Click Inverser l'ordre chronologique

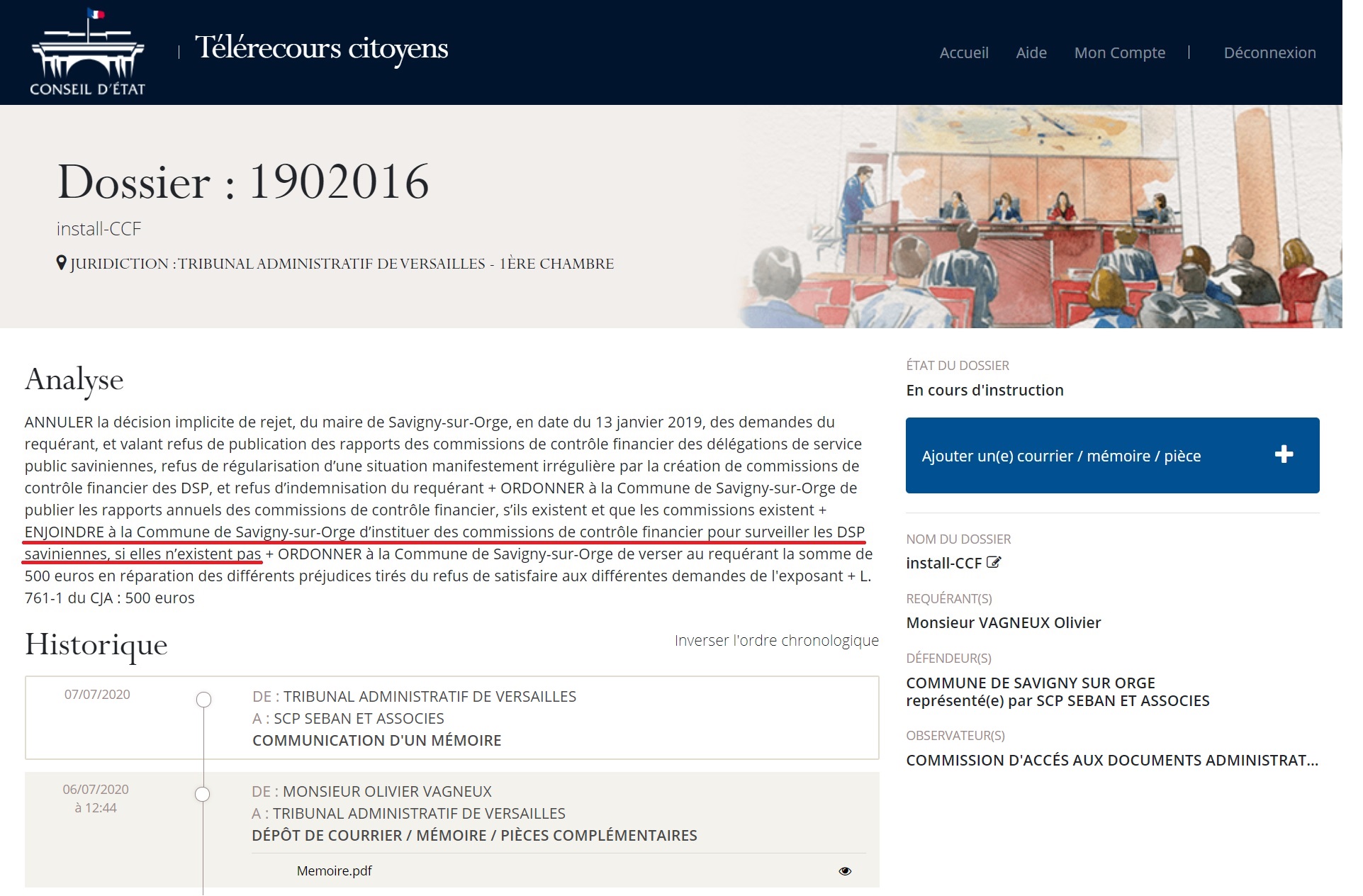[x=776, y=640]
